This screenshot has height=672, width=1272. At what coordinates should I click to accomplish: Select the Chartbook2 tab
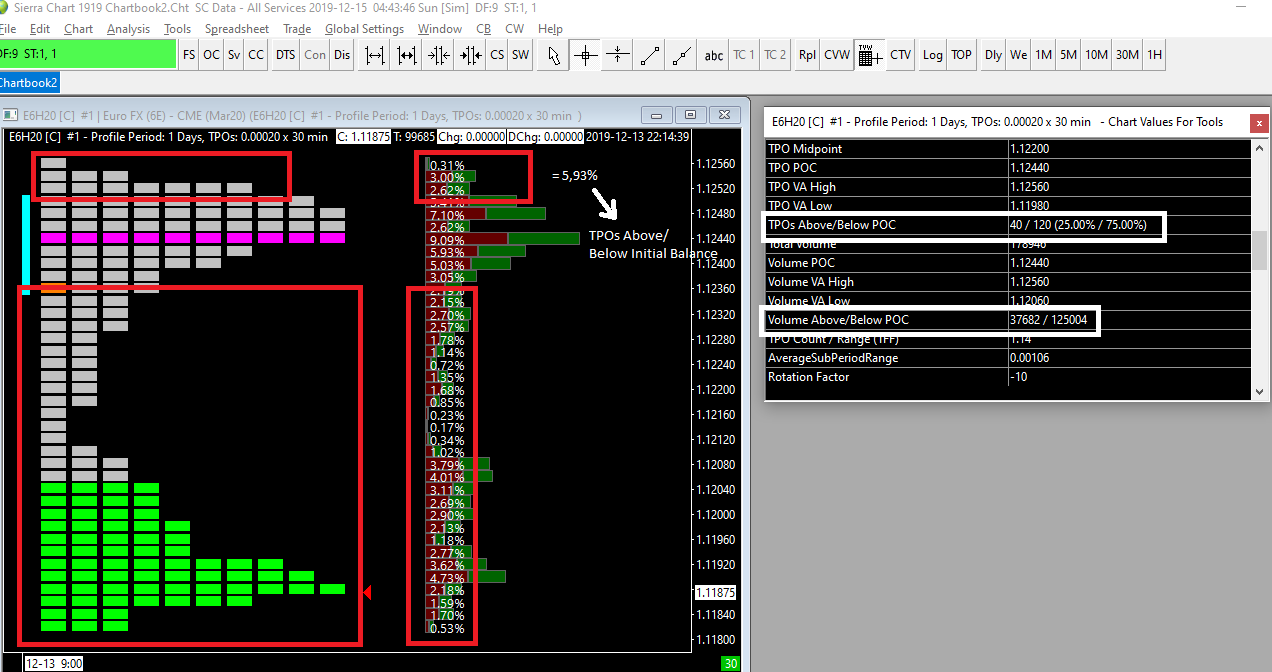click(30, 82)
